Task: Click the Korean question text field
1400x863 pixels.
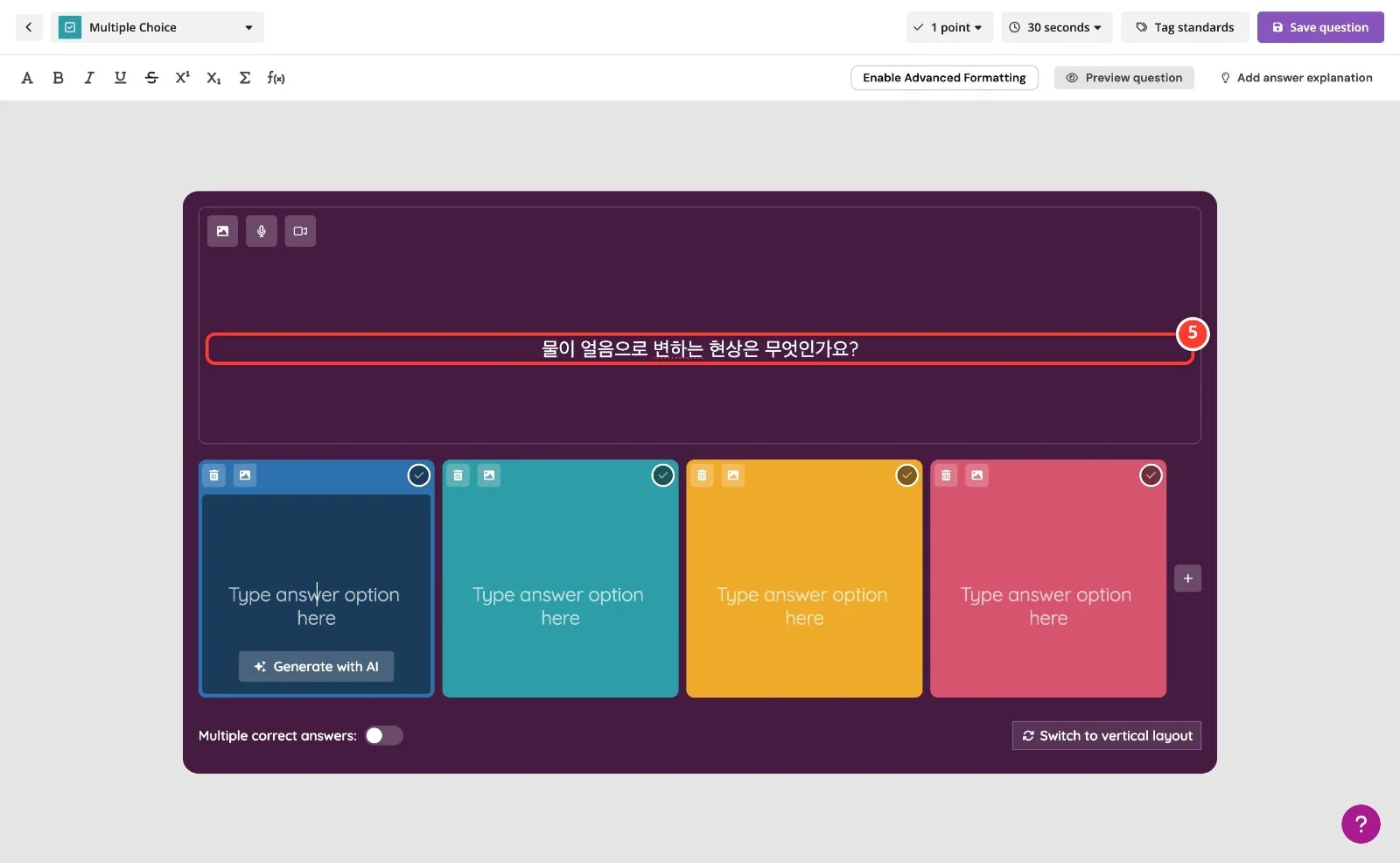Action: (x=700, y=348)
